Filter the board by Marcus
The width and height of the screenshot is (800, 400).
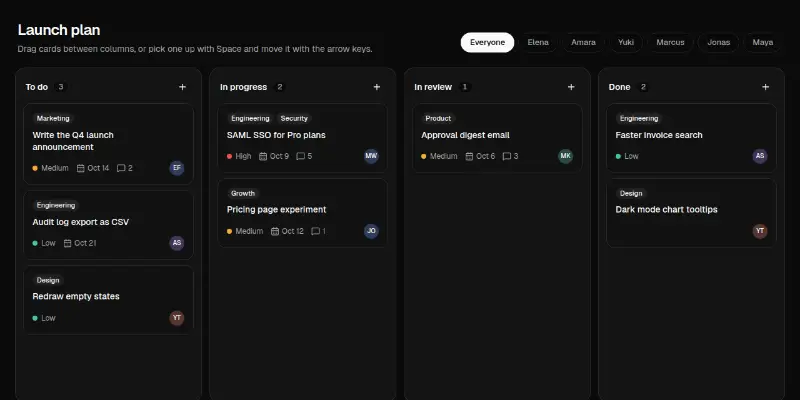(670, 42)
